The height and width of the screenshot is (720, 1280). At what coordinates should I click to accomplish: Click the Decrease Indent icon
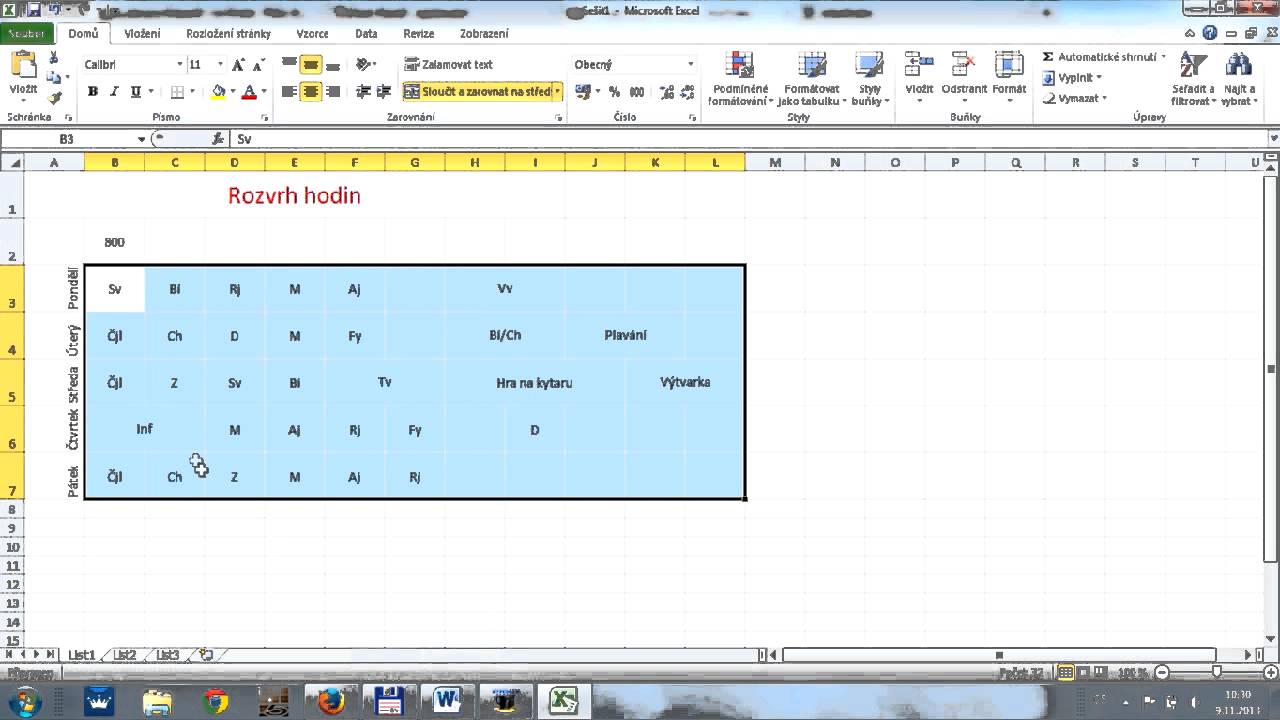[x=363, y=91]
